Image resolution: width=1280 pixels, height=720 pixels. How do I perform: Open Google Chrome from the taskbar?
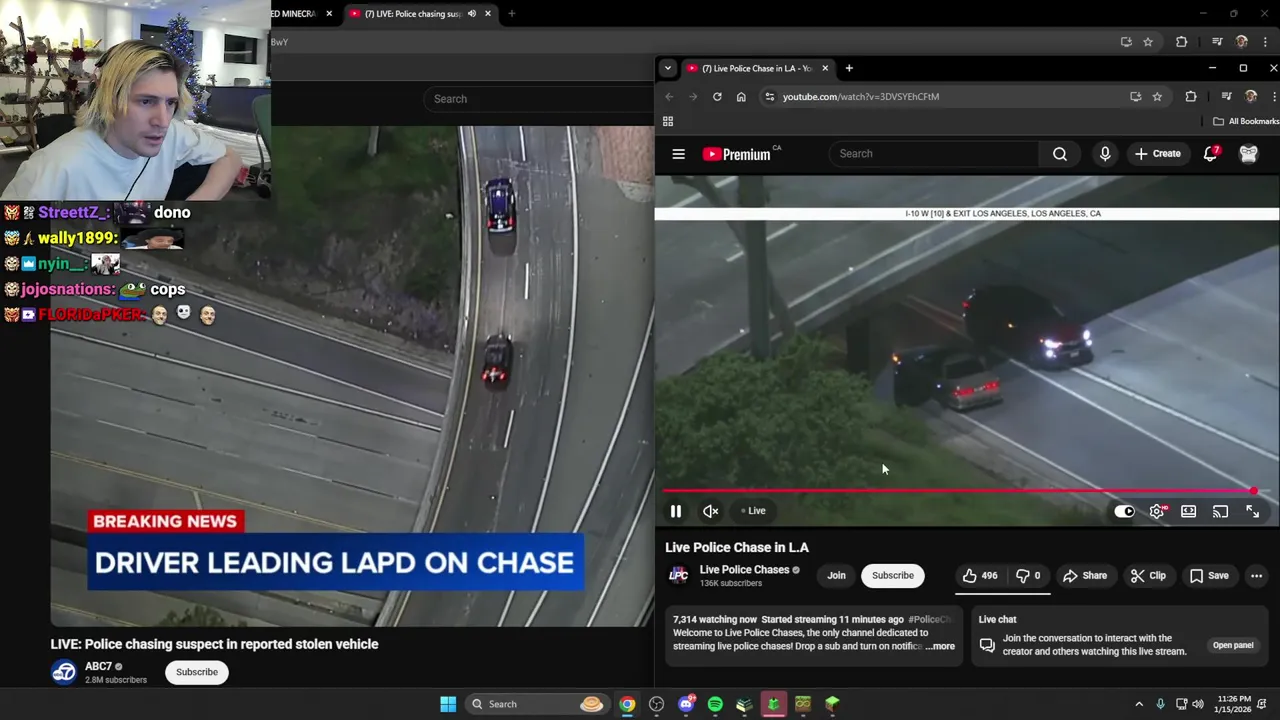[627, 704]
